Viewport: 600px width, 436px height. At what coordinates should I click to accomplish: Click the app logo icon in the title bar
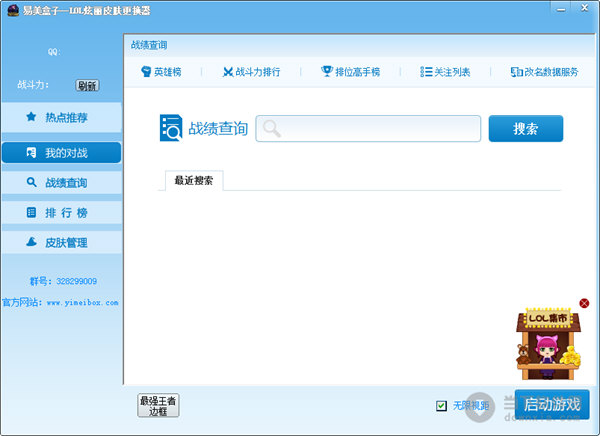coord(13,10)
